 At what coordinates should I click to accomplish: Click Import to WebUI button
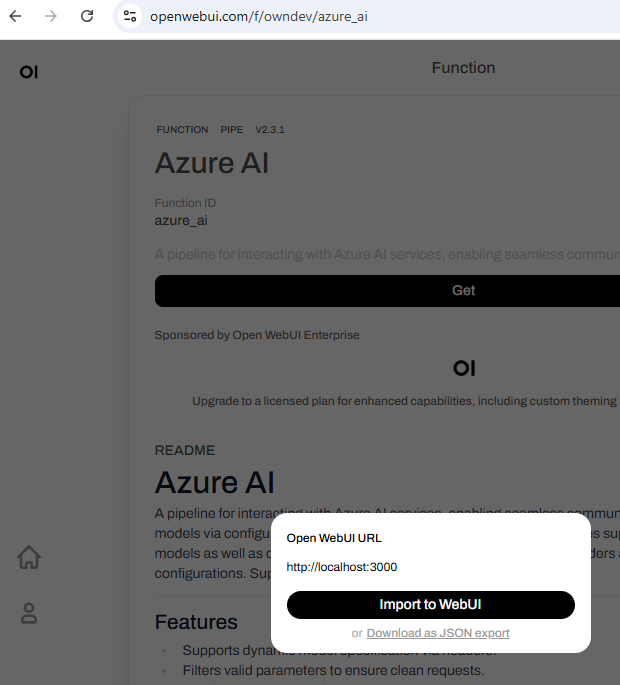coord(430,605)
